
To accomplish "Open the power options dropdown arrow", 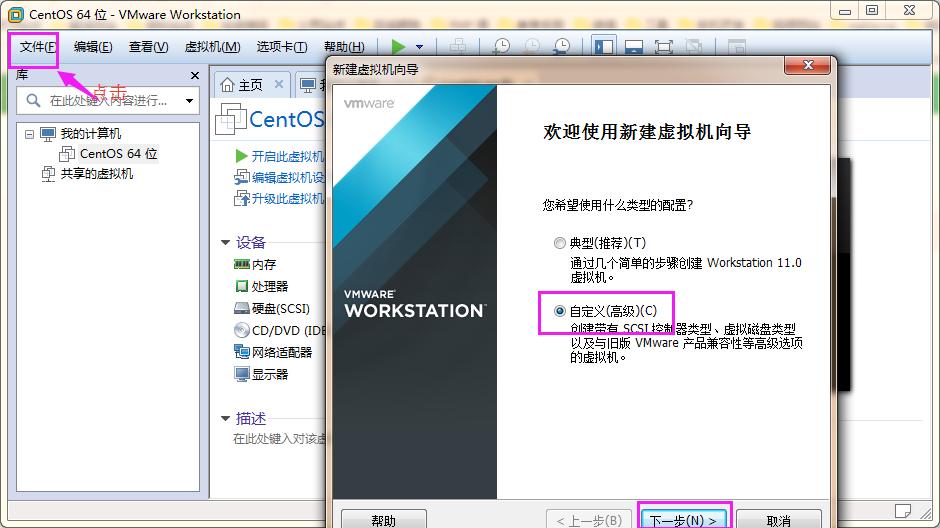I will click(419, 47).
